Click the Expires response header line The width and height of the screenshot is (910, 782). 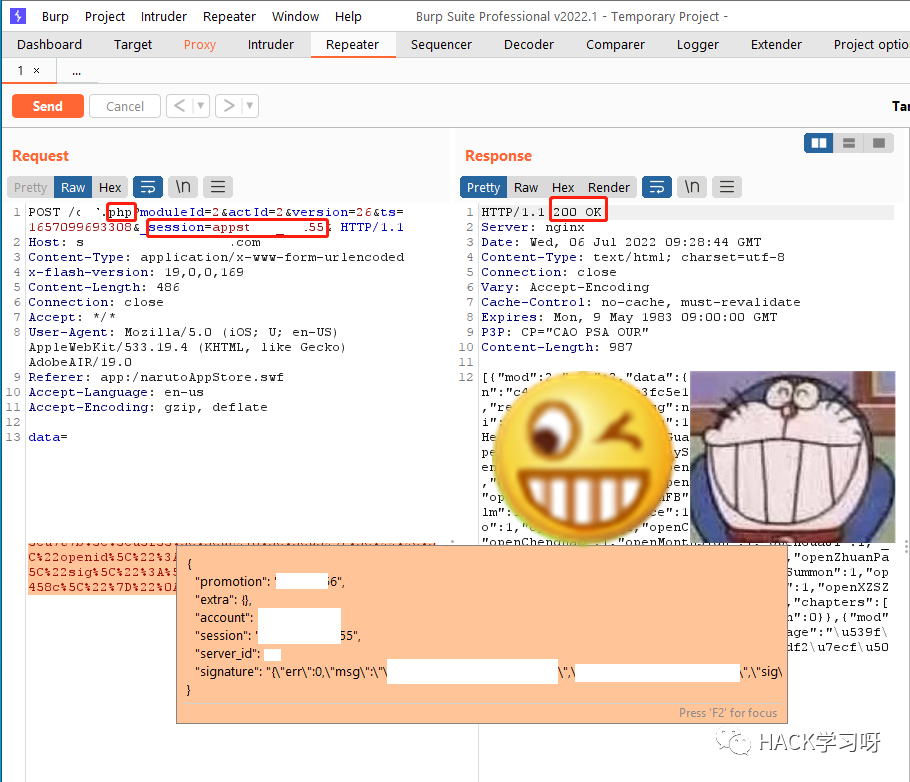[x=629, y=317]
